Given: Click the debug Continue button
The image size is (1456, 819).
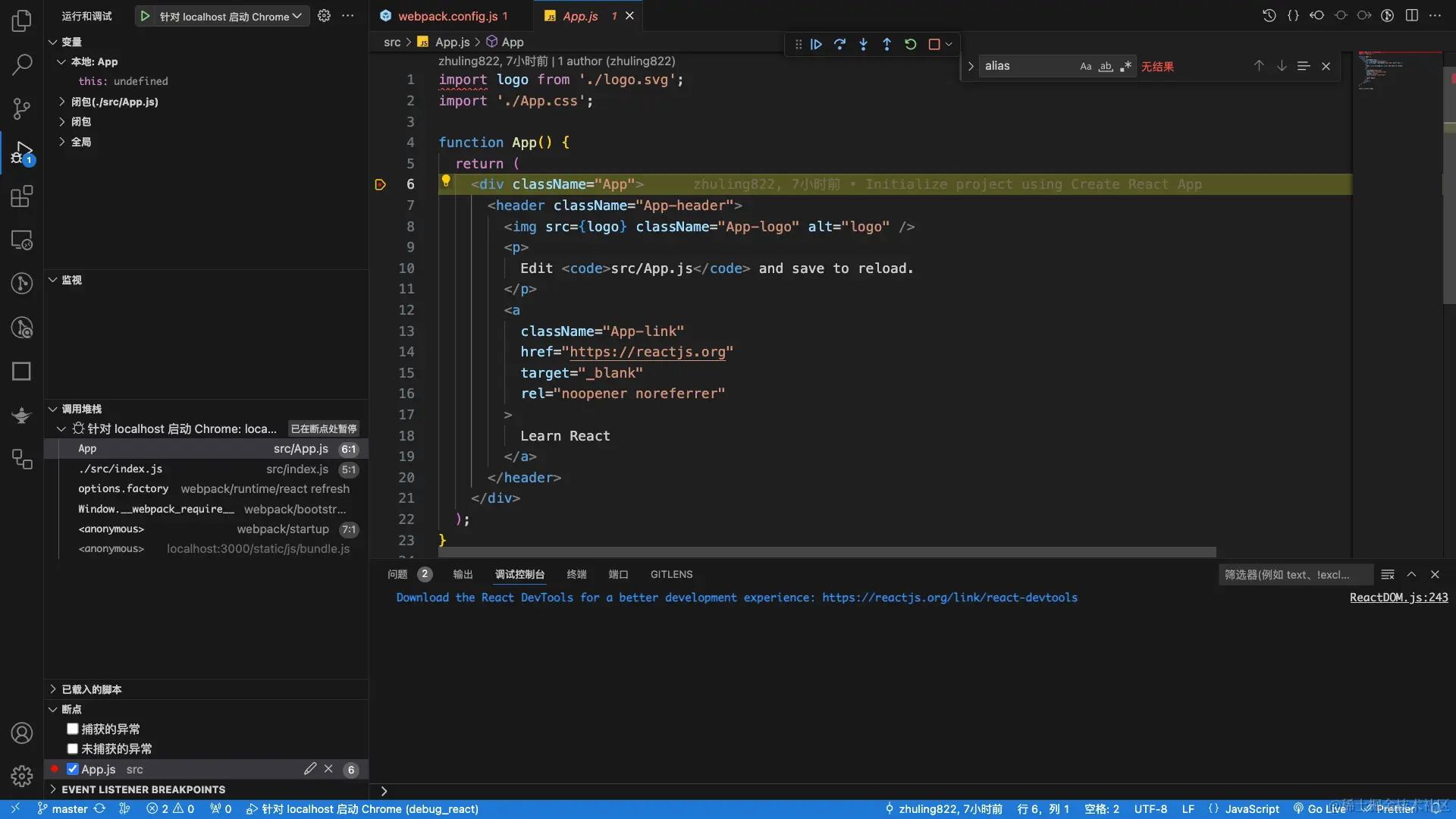Looking at the screenshot, I should 816,44.
